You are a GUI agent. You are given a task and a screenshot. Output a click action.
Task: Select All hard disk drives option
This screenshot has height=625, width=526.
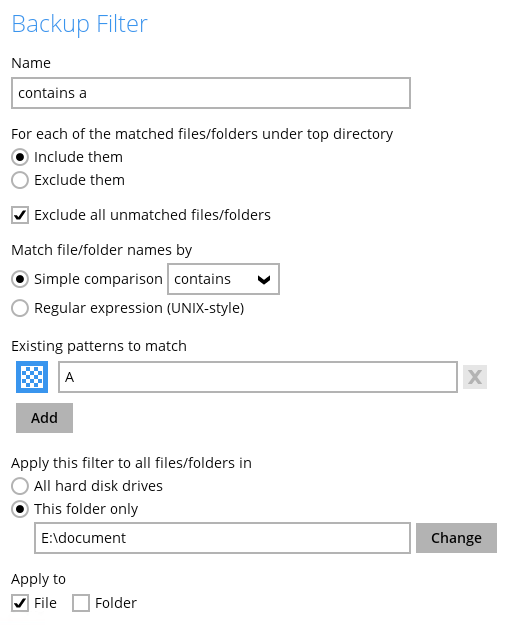(20, 486)
